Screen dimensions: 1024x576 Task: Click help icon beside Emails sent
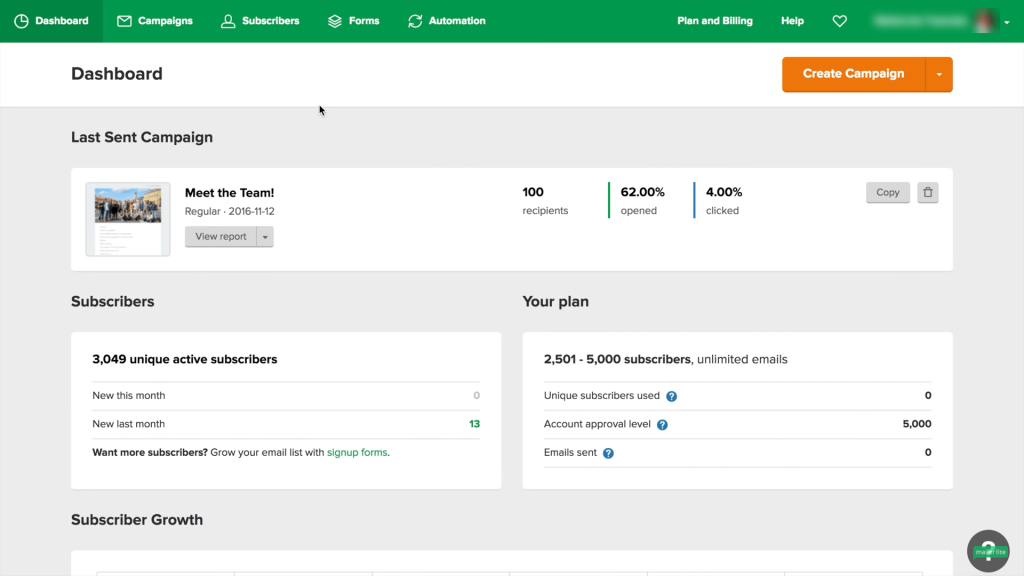(608, 453)
